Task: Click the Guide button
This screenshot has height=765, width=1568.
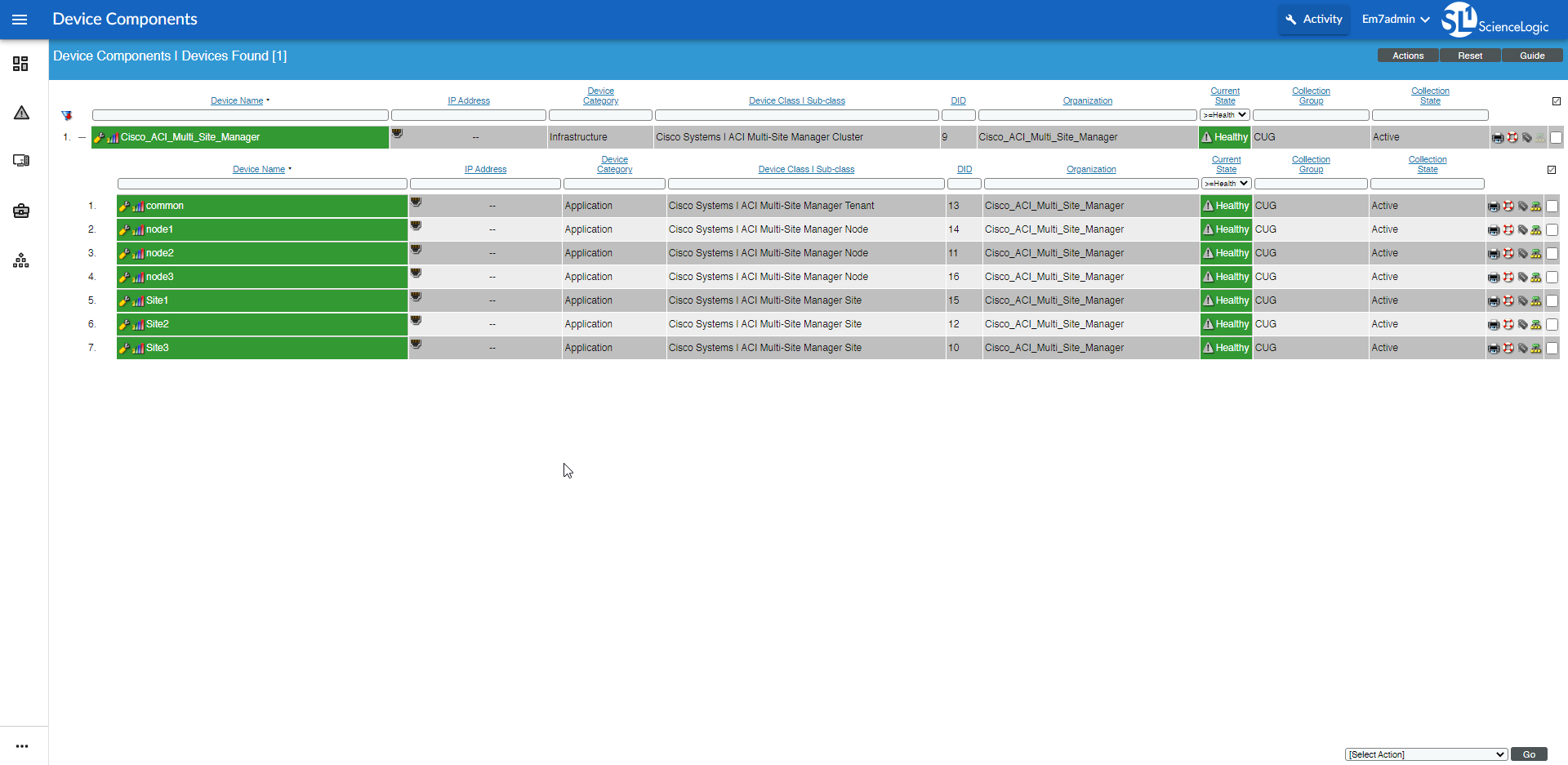Action: pos(1532,56)
